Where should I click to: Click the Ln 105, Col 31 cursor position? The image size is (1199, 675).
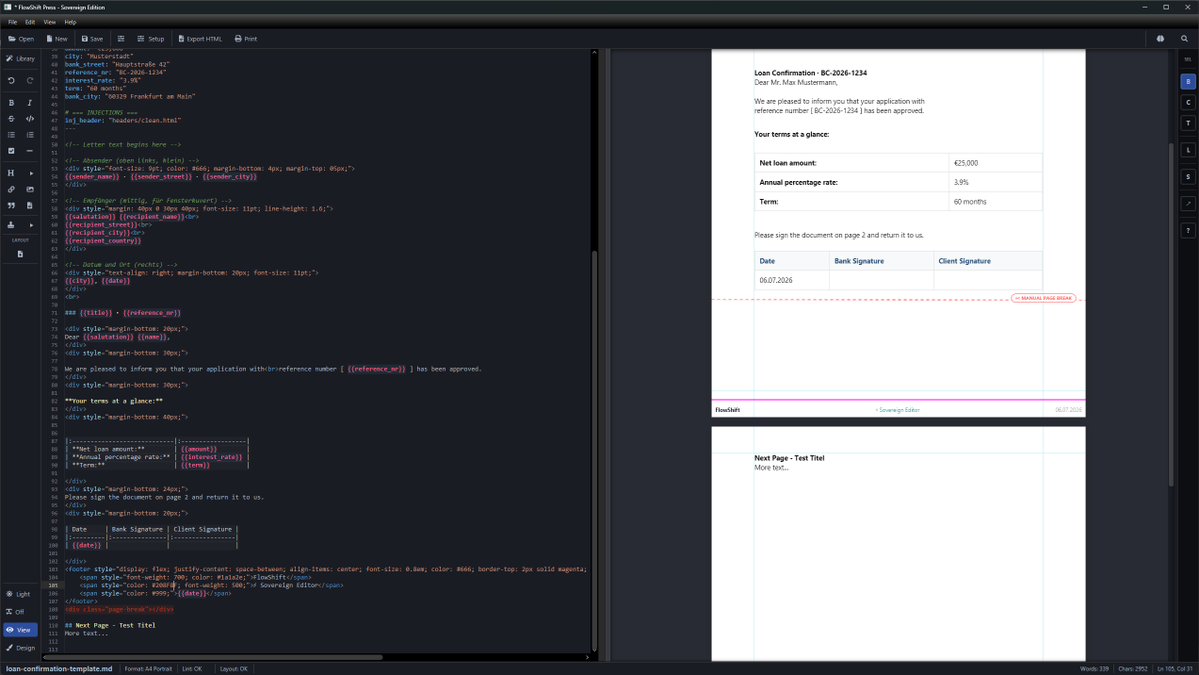[x=1175, y=669]
